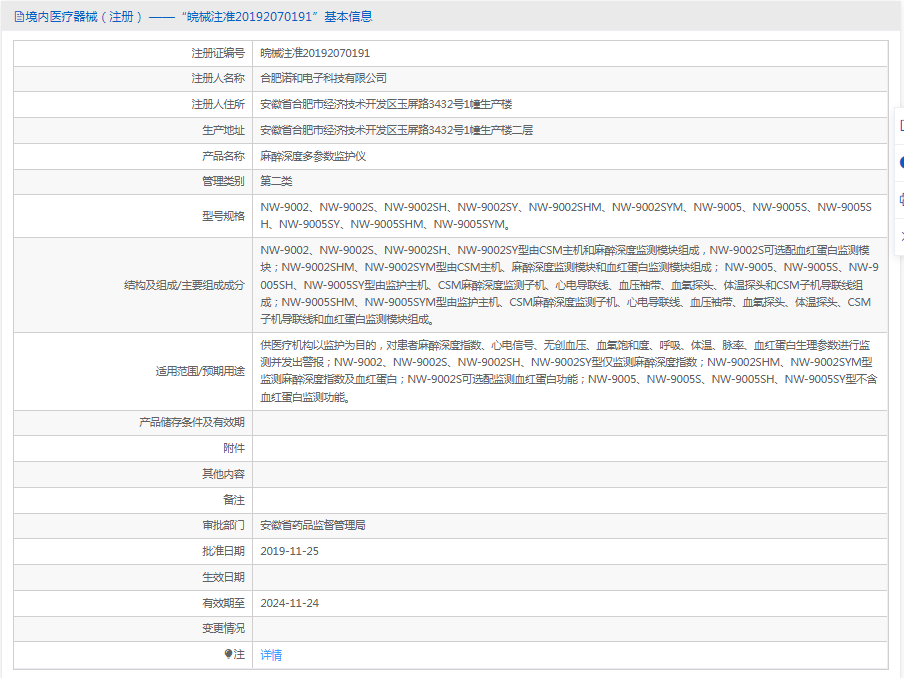
Task: Click the 有效期至 label
Action: click(223, 603)
